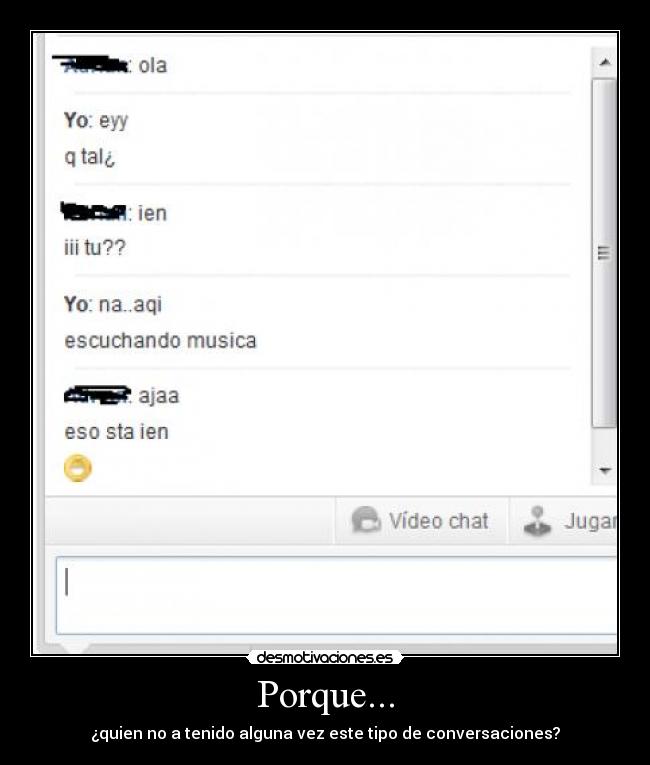Click the desmotivaciones.es logo link
650x765 pixels.
tap(325, 658)
